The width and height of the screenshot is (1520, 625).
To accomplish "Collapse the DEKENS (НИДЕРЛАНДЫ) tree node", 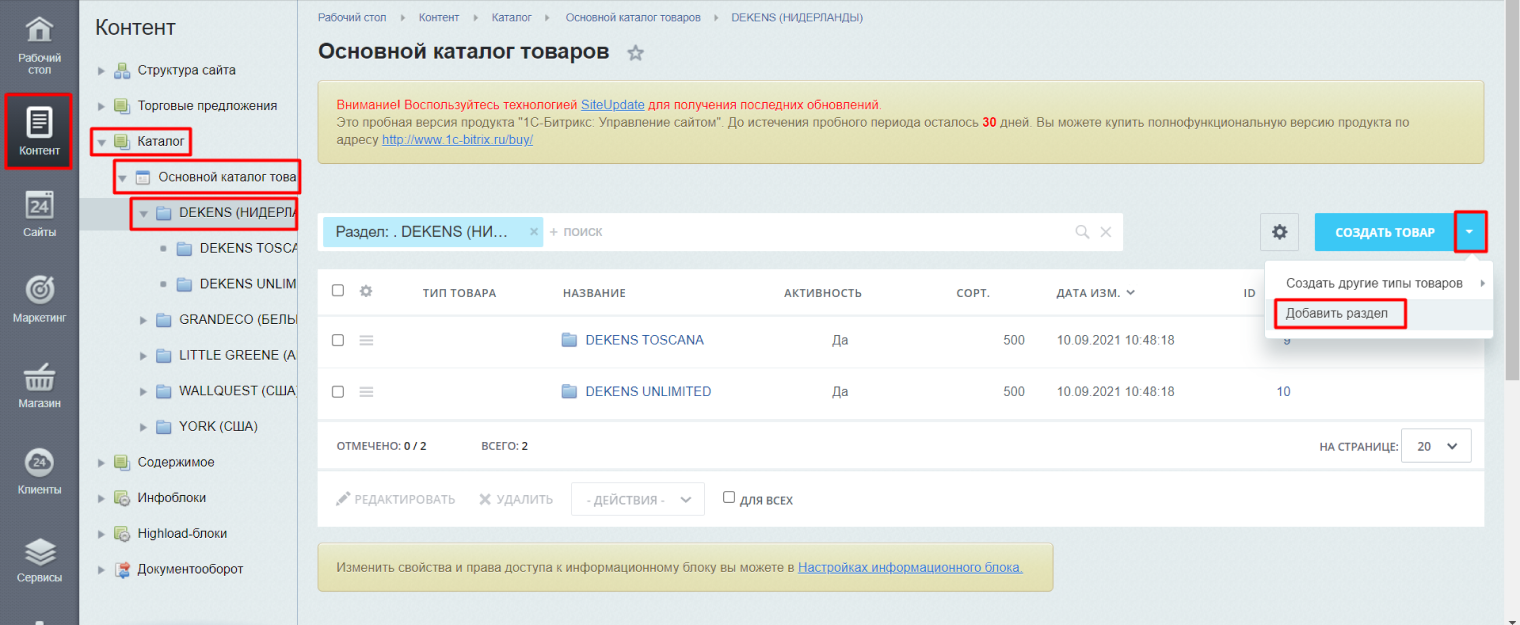I will (143, 213).
